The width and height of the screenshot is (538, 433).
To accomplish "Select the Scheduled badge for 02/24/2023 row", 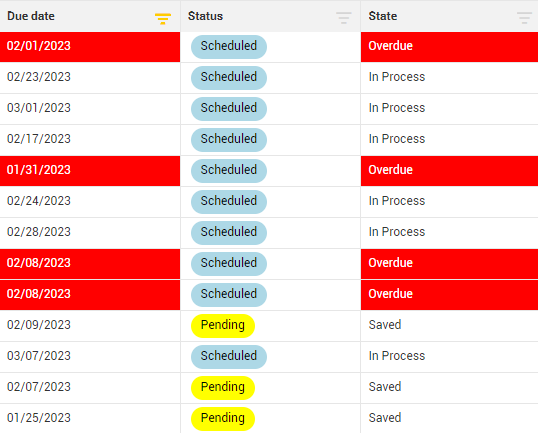I will (x=229, y=202).
